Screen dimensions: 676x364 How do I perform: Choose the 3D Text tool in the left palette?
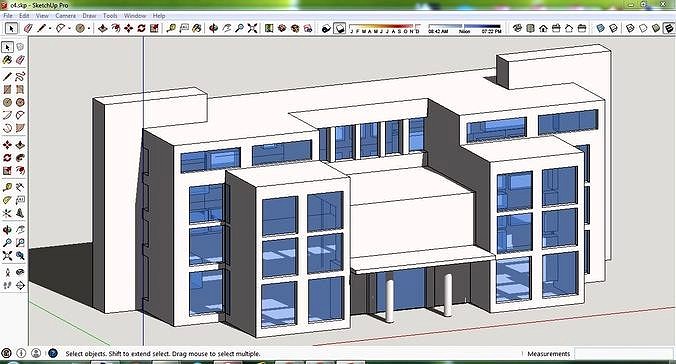click(x=20, y=213)
